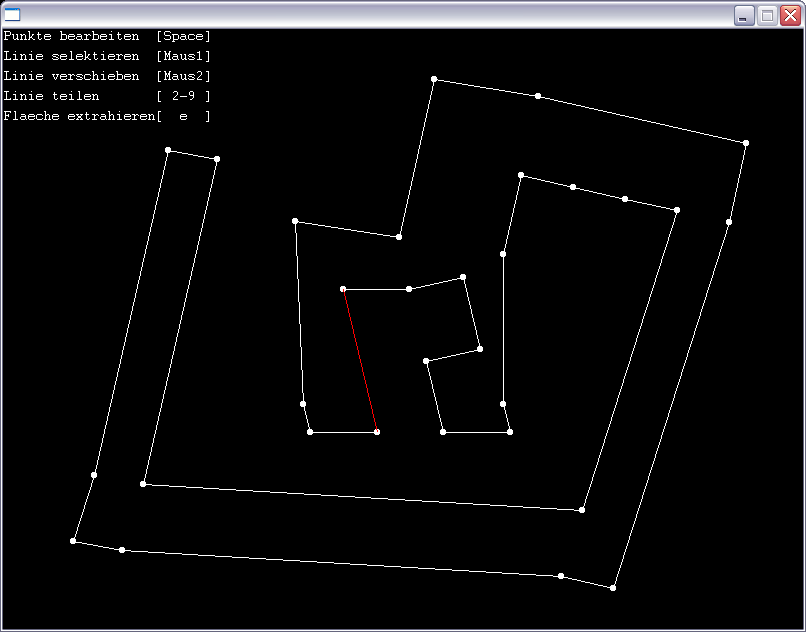806x632 pixels.
Task: Select the leftmost vertex at the bottom left
Action: tap(73, 541)
